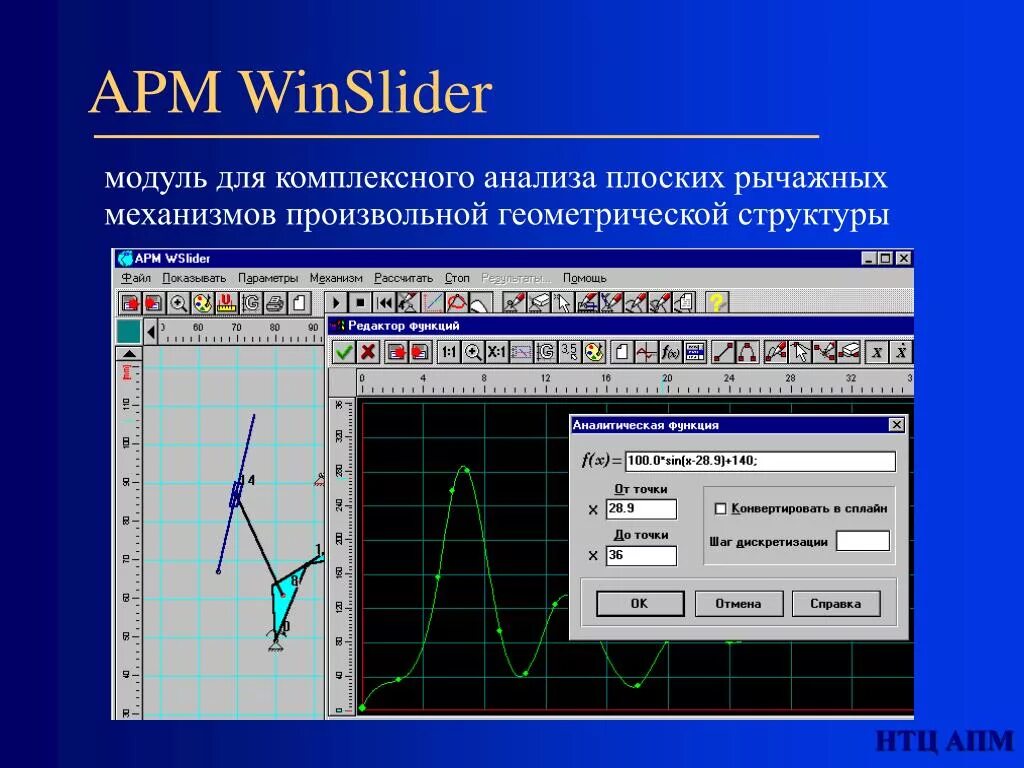
Task: Click the zoom-in magnifier in function editor
Action: point(473,352)
